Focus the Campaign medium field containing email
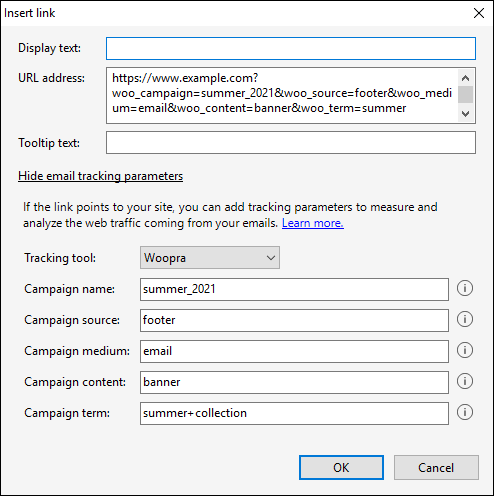Image resolution: width=494 pixels, height=496 pixels. [294, 351]
